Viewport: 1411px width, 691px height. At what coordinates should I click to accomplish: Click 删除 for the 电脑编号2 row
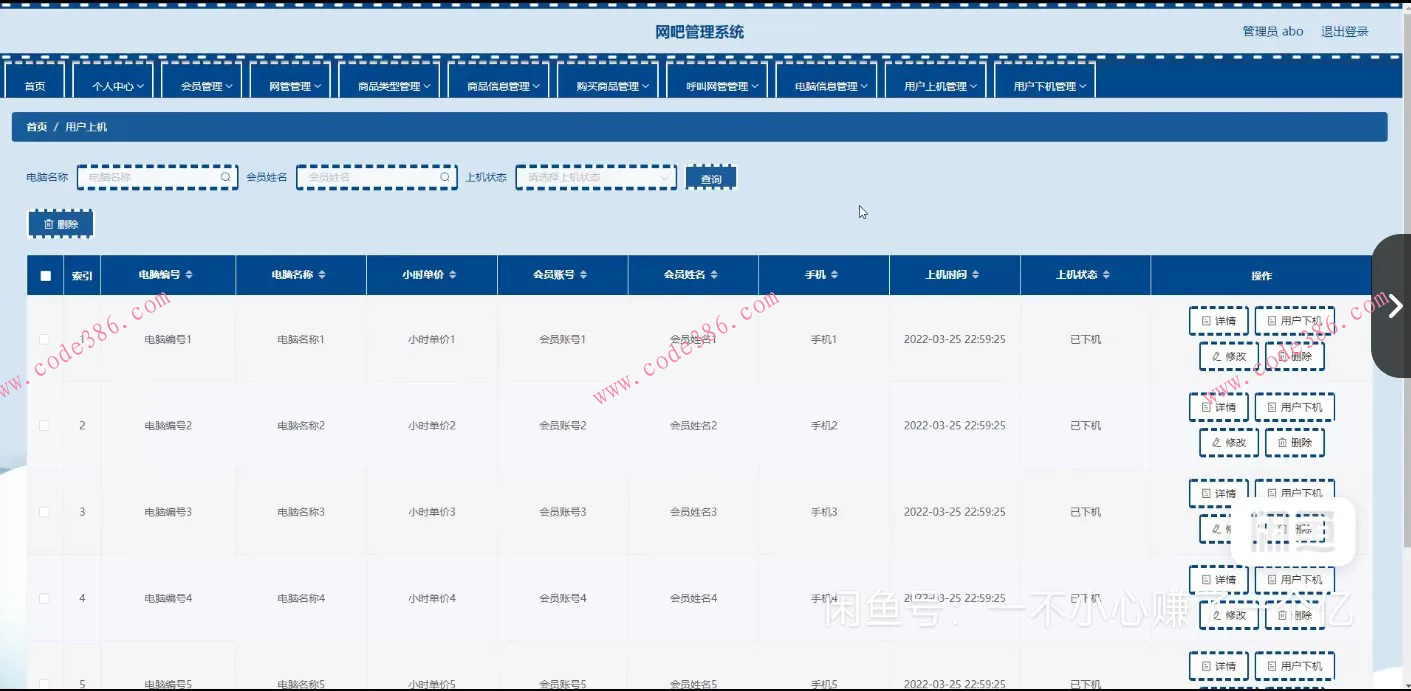tap(1294, 442)
